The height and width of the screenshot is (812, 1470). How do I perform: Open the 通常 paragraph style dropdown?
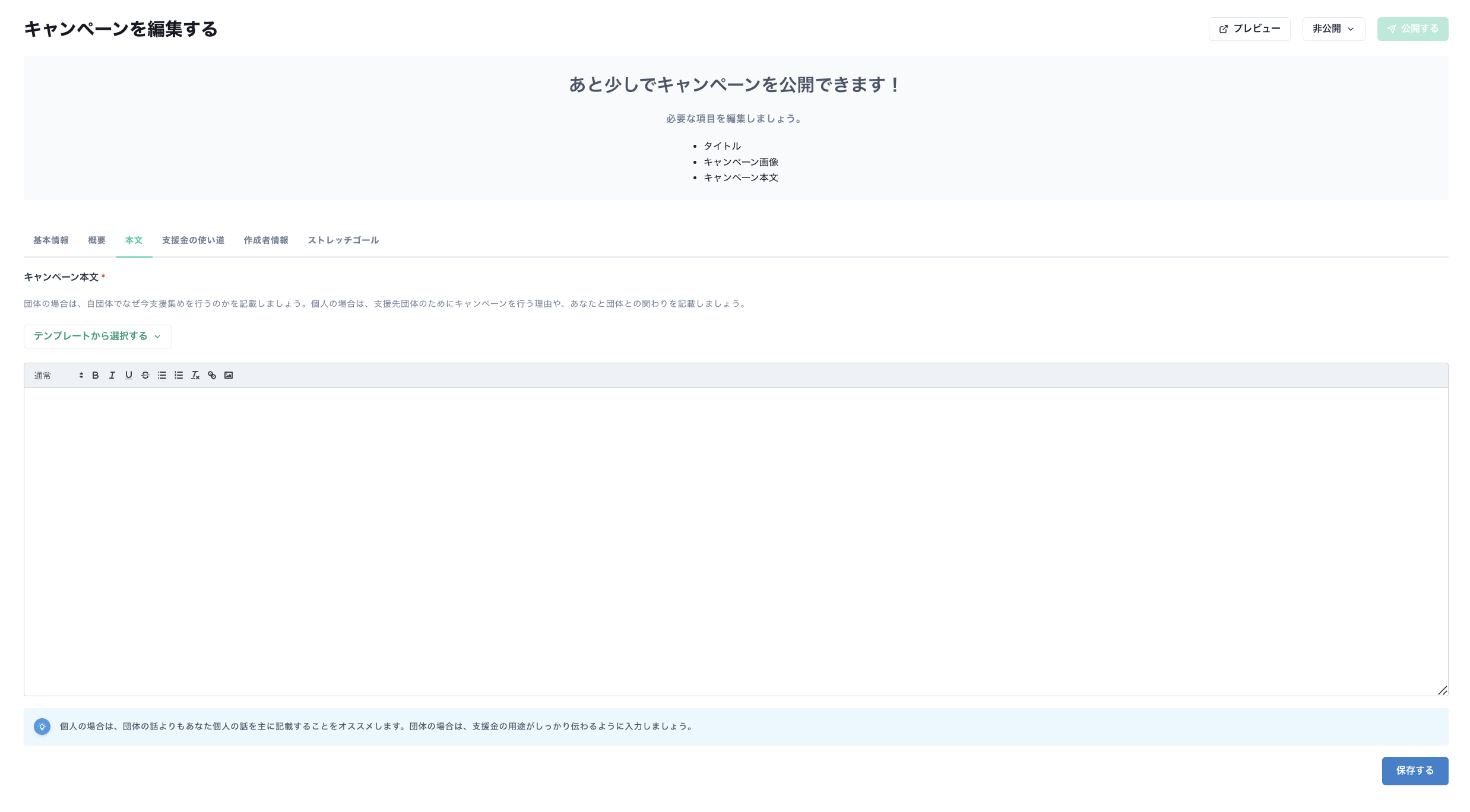tap(56, 375)
